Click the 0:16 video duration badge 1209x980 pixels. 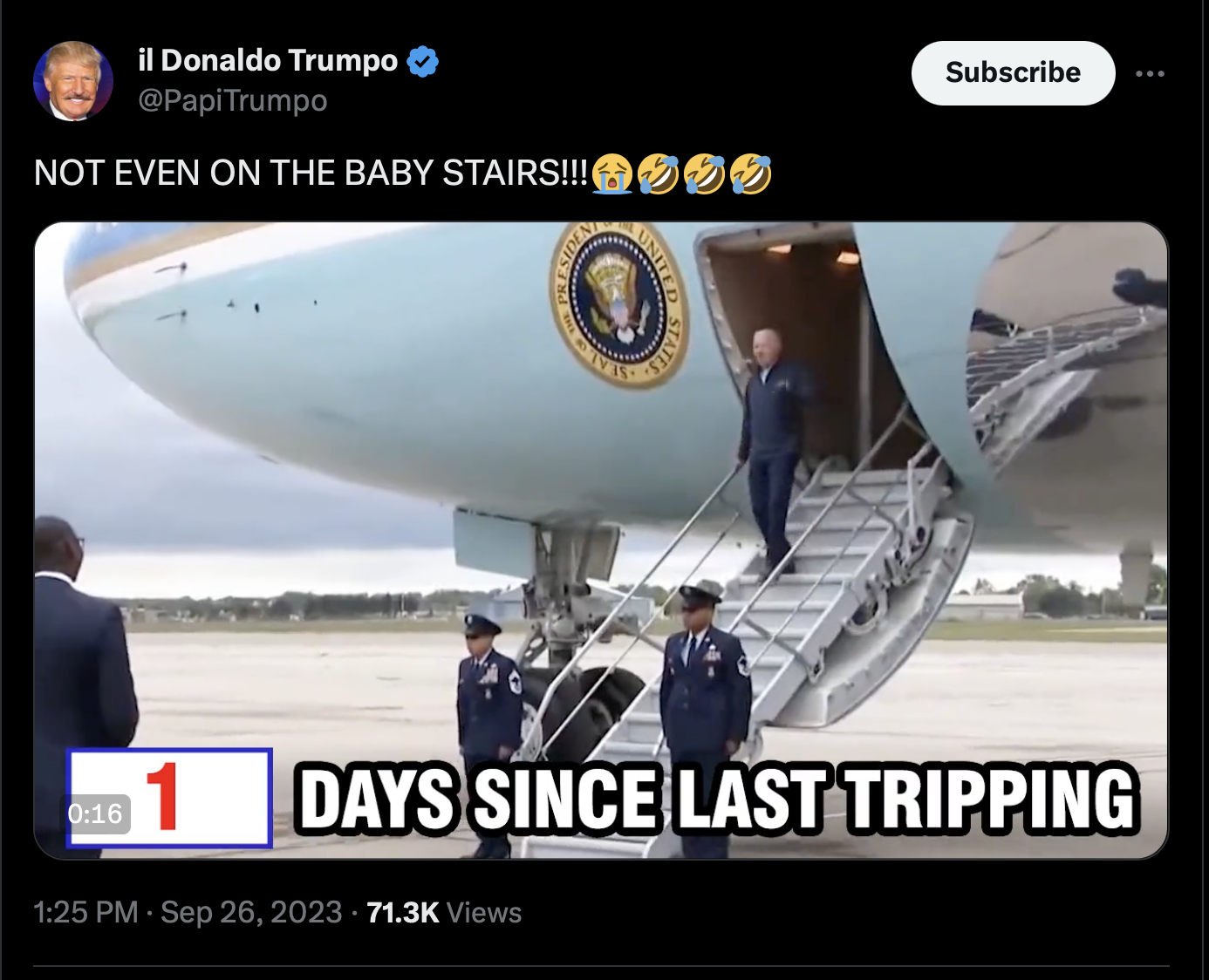[95, 814]
